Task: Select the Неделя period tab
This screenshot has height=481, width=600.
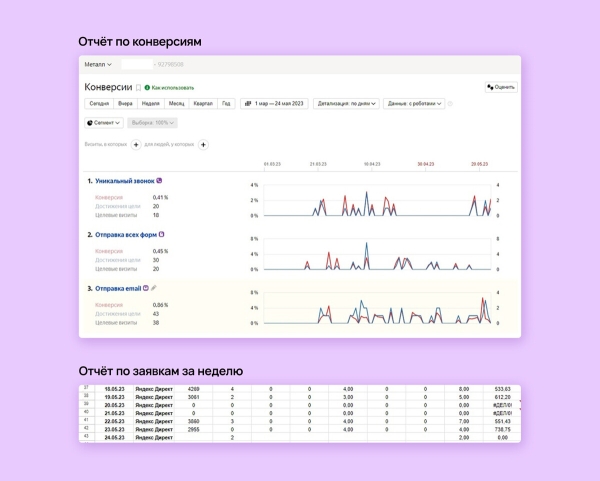Action: click(x=151, y=103)
